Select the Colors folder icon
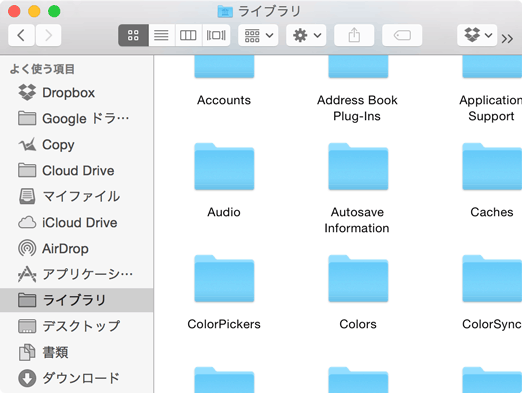The width and height of the screenshot is (522, 393). tap(358, 279)
